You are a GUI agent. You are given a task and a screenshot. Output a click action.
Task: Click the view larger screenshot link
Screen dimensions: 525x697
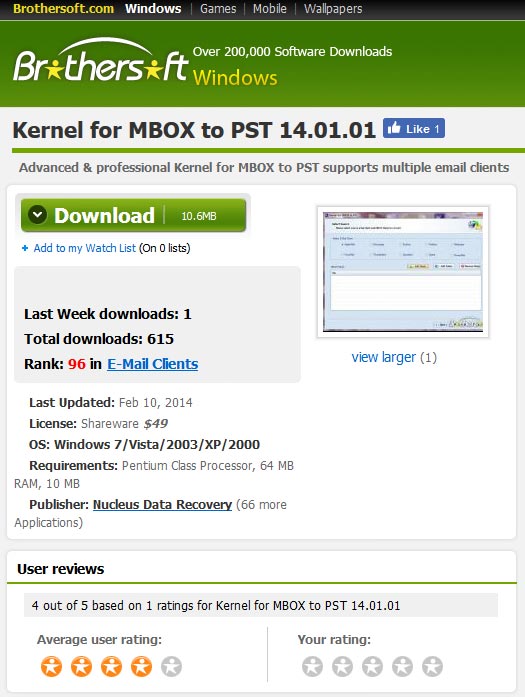(384, 357)
